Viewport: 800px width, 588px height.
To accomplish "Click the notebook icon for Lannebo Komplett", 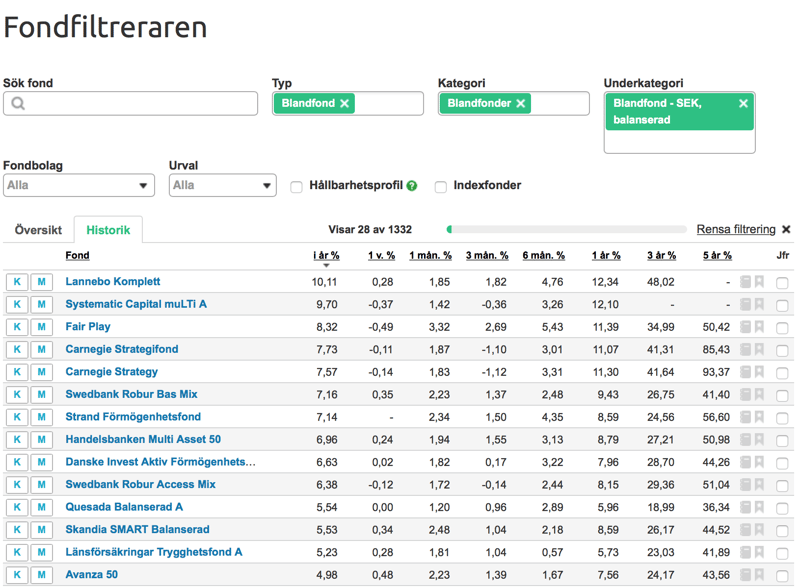I will (745, 282).
